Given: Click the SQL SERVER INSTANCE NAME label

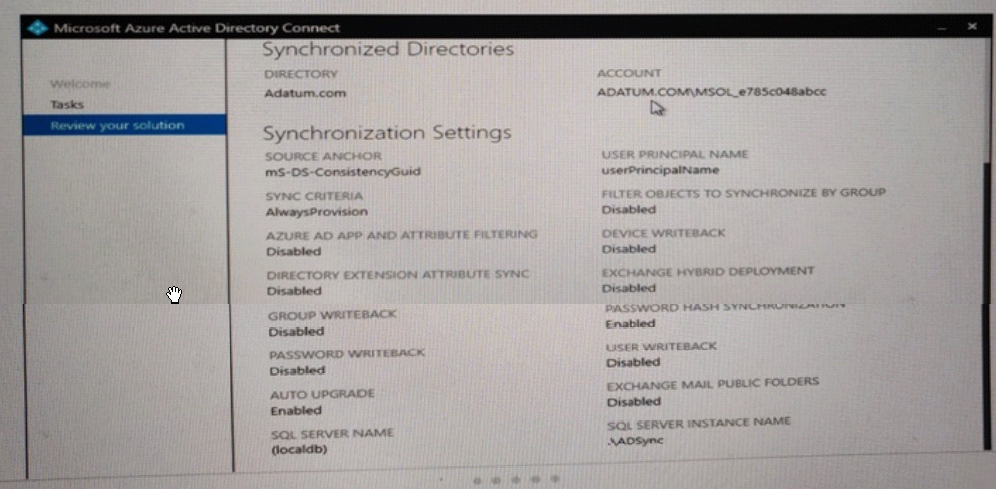Looking at the screenshot, I should coord(699,423).
